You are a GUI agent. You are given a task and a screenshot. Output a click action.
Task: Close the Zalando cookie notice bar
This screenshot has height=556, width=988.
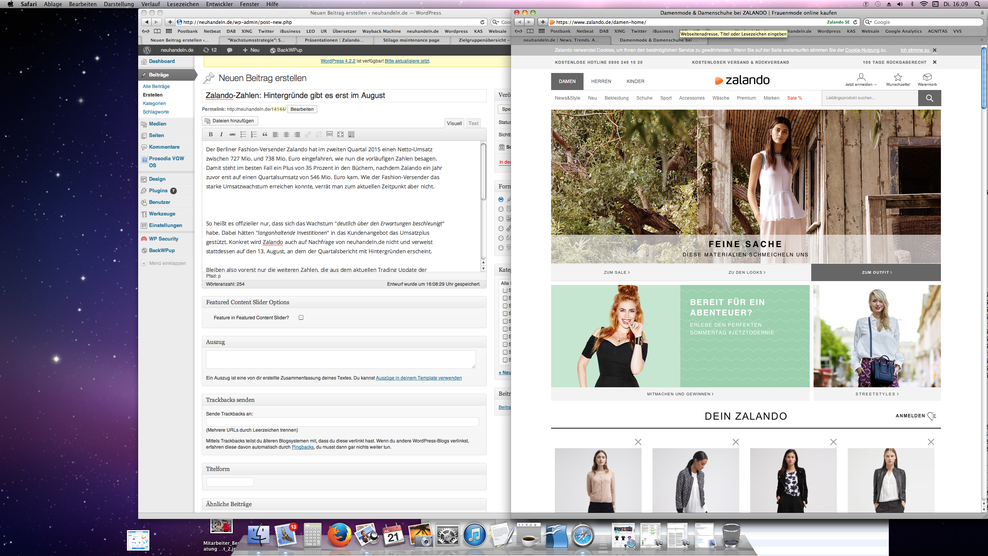pyautogui.click(x=934, y=50)
